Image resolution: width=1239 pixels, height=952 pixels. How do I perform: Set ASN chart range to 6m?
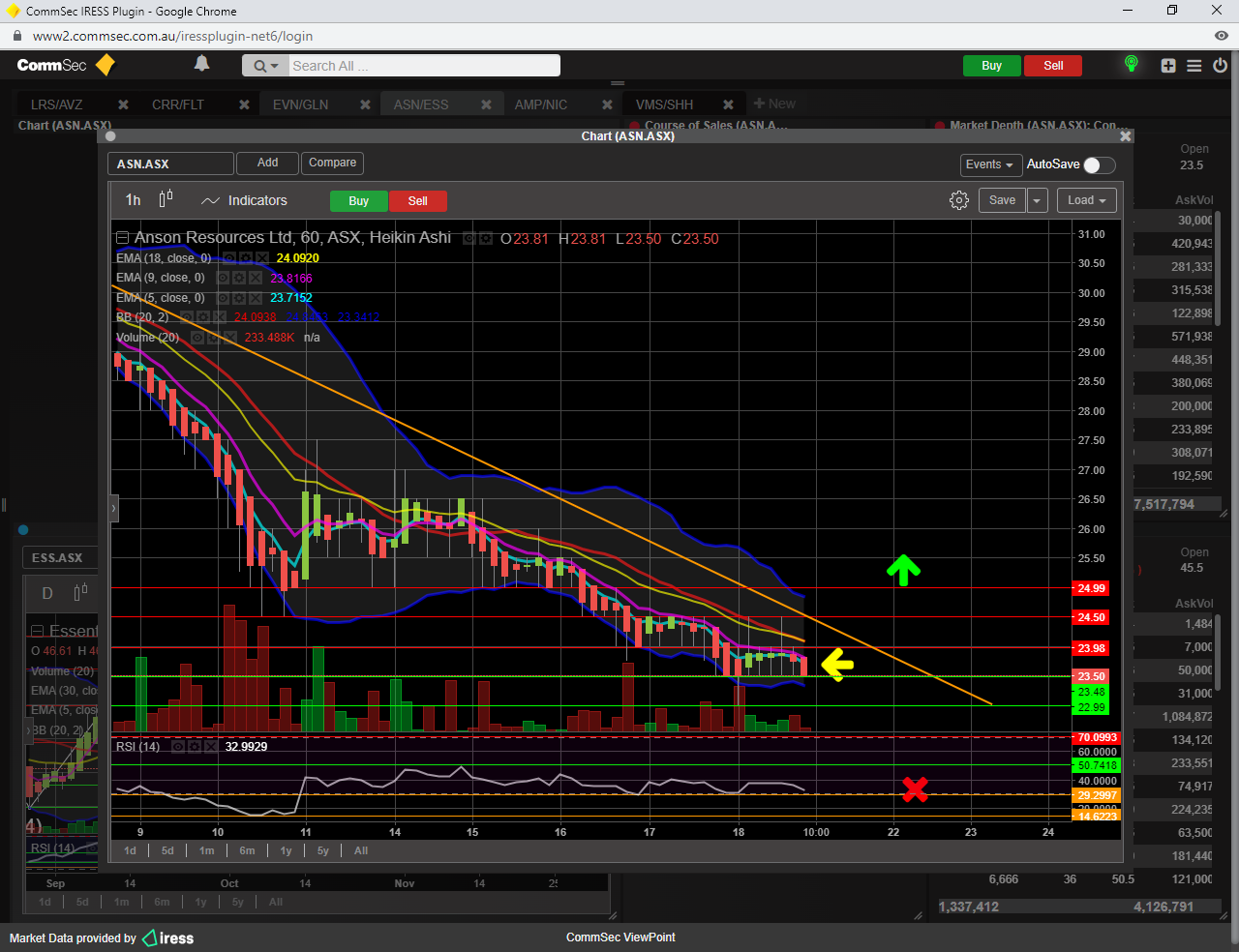tap(247, 850)
